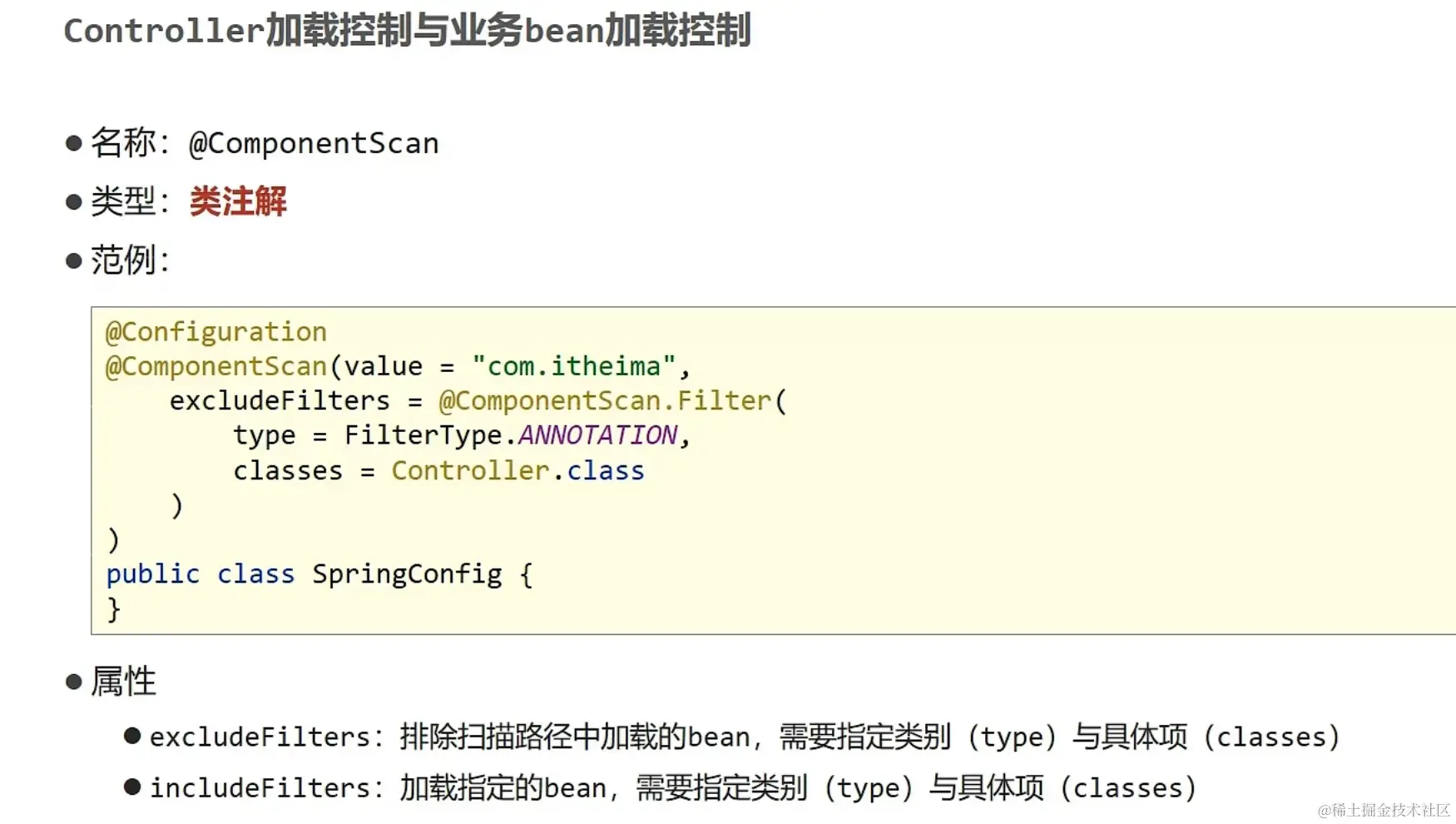The image size is (1456, 824).
Task: Click the @ComponentScan name text
Action: (x=314, y=143)
